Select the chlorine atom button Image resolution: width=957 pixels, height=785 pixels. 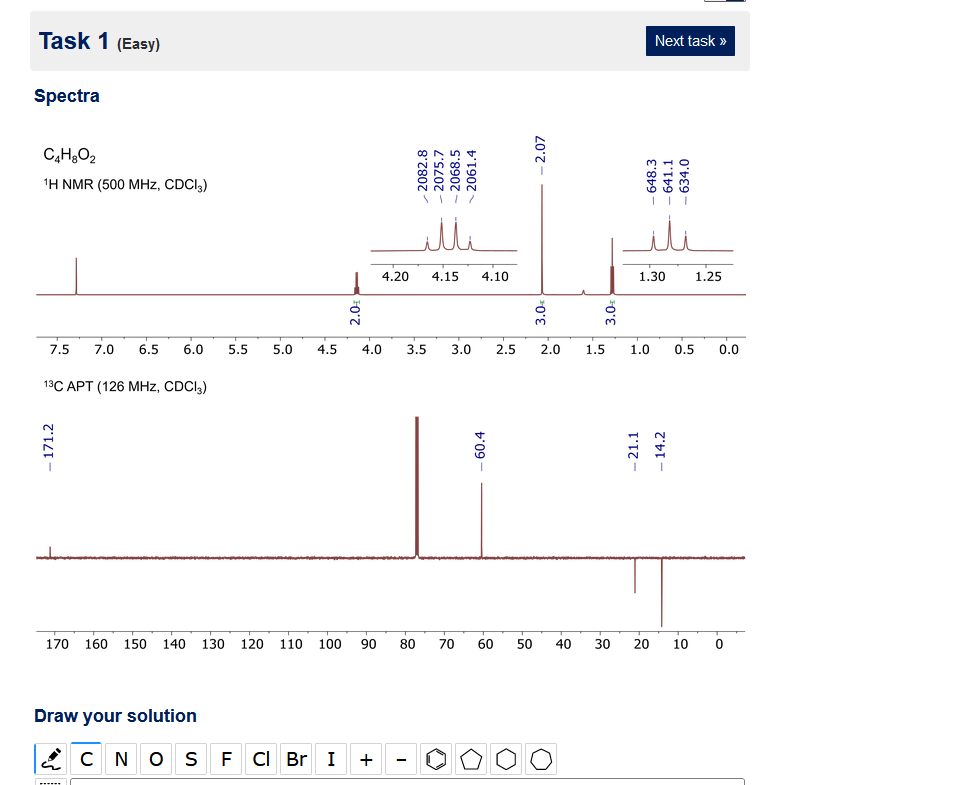click(x=261, y=759)
